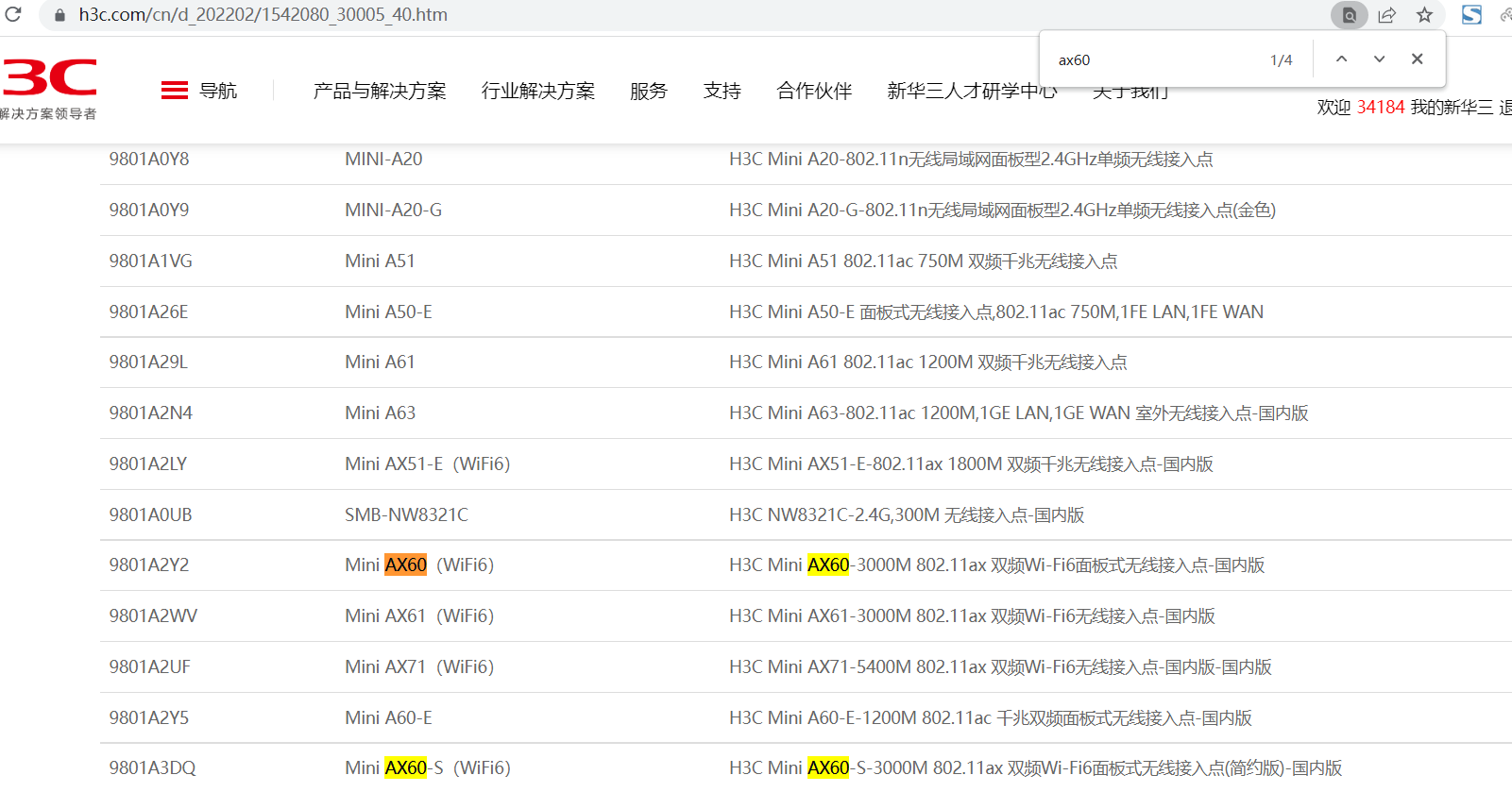Select product code 9801A0Y8
This screenshot has height=809, width=1512.
[x=149, y=160]
